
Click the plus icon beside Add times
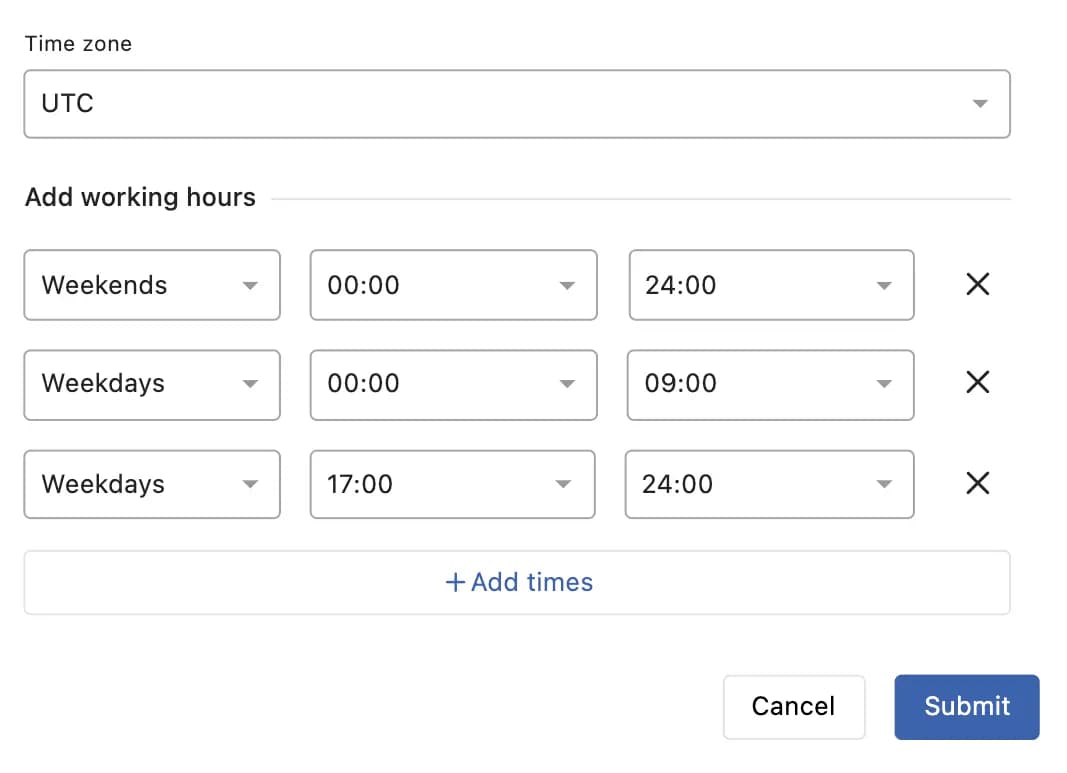click(x=455, y=582)
